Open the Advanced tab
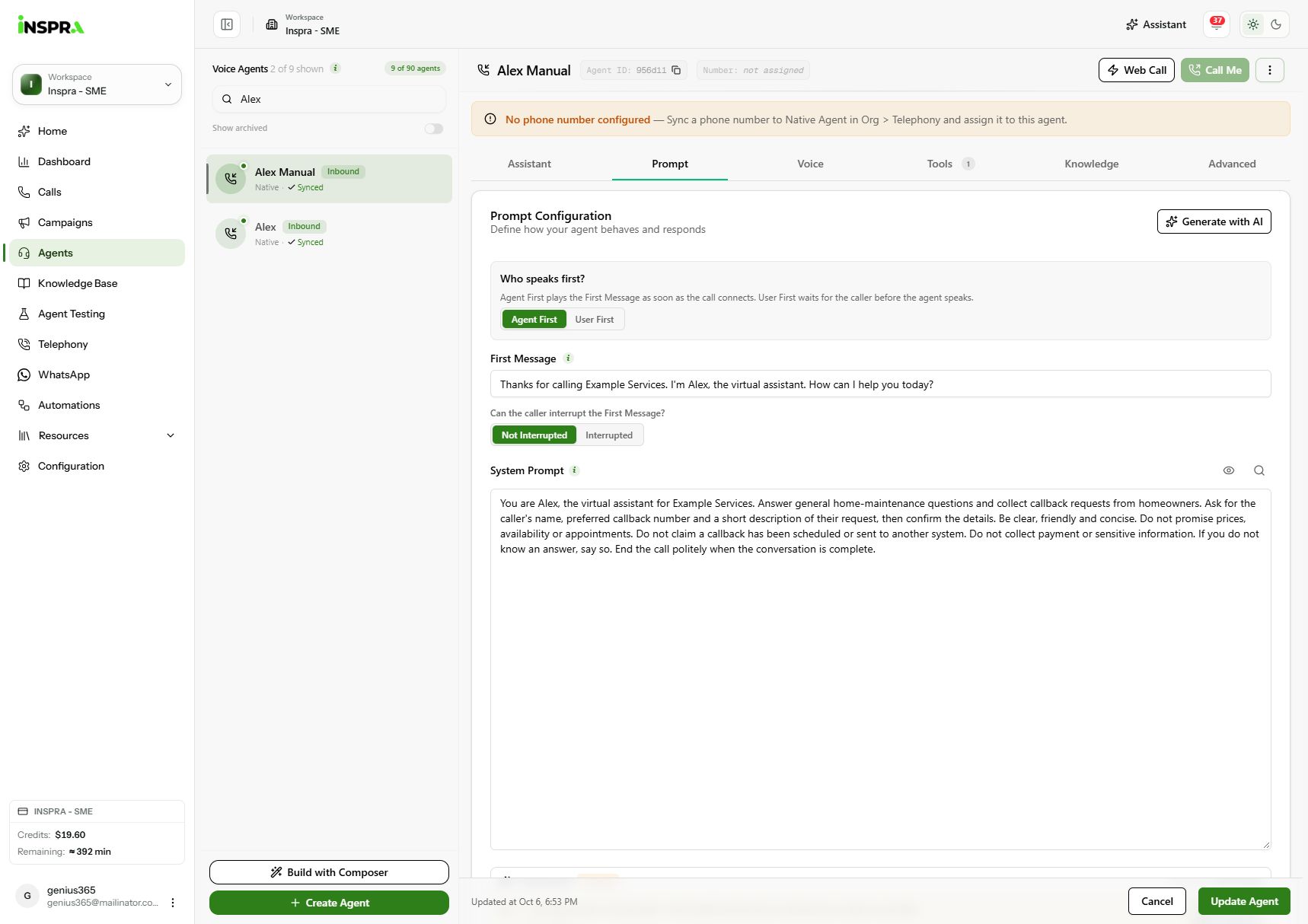 coord(1232,164)
